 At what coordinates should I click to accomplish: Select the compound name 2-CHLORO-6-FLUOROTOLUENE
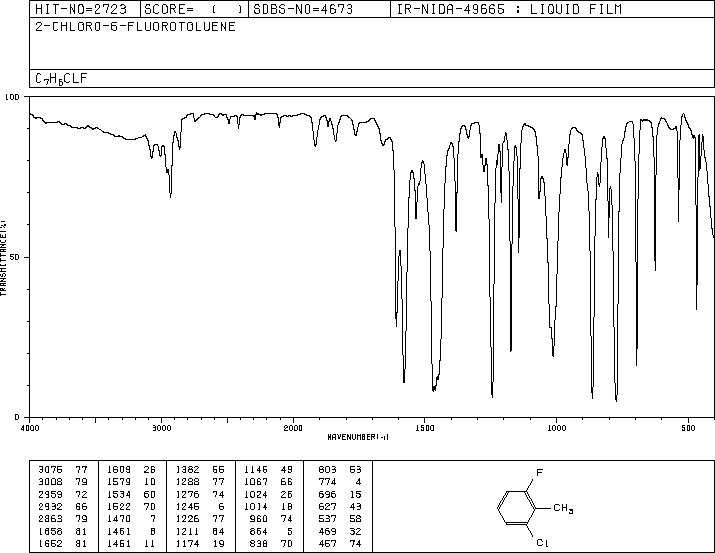point(135,27)
